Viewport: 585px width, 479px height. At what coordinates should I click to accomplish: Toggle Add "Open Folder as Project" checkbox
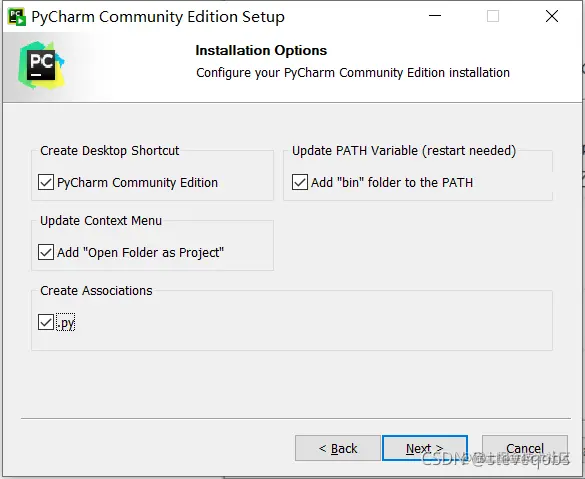click(x=46, y=252)
